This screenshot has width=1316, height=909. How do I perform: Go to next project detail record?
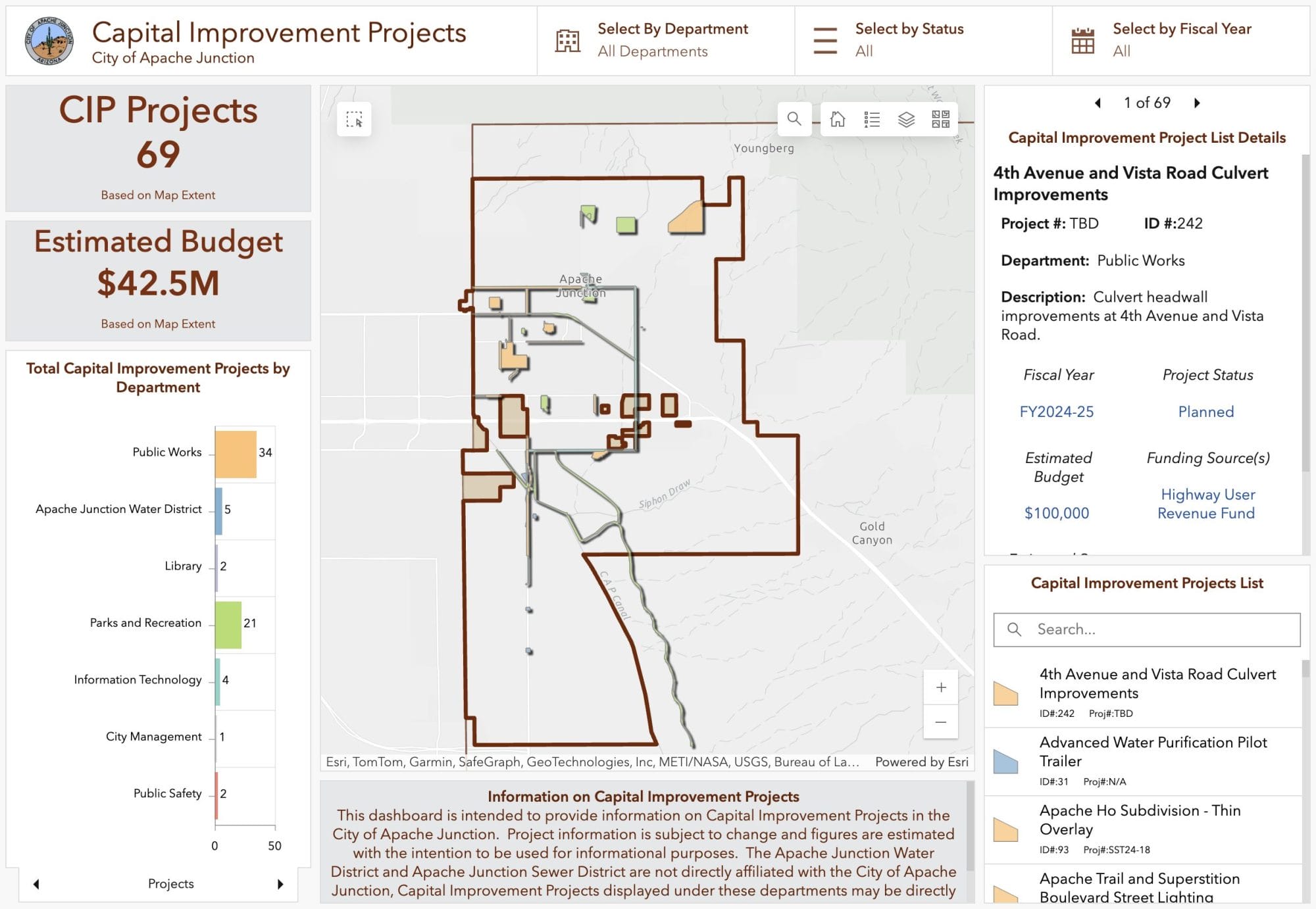(x=1197, y=103)
